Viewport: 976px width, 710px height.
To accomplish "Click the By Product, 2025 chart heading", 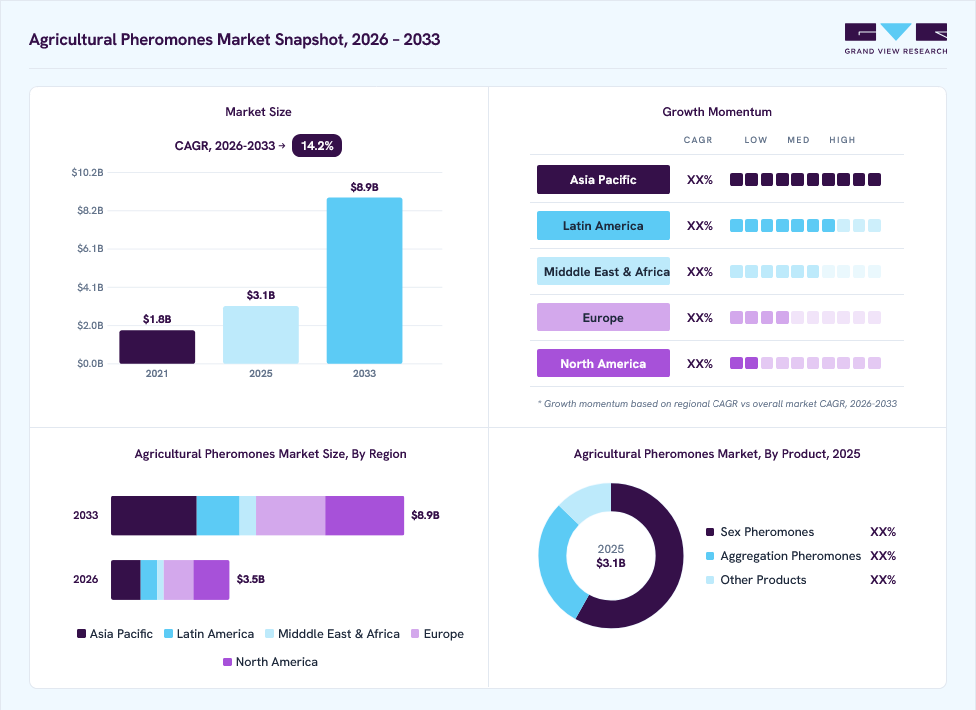I will pos(717,454).
